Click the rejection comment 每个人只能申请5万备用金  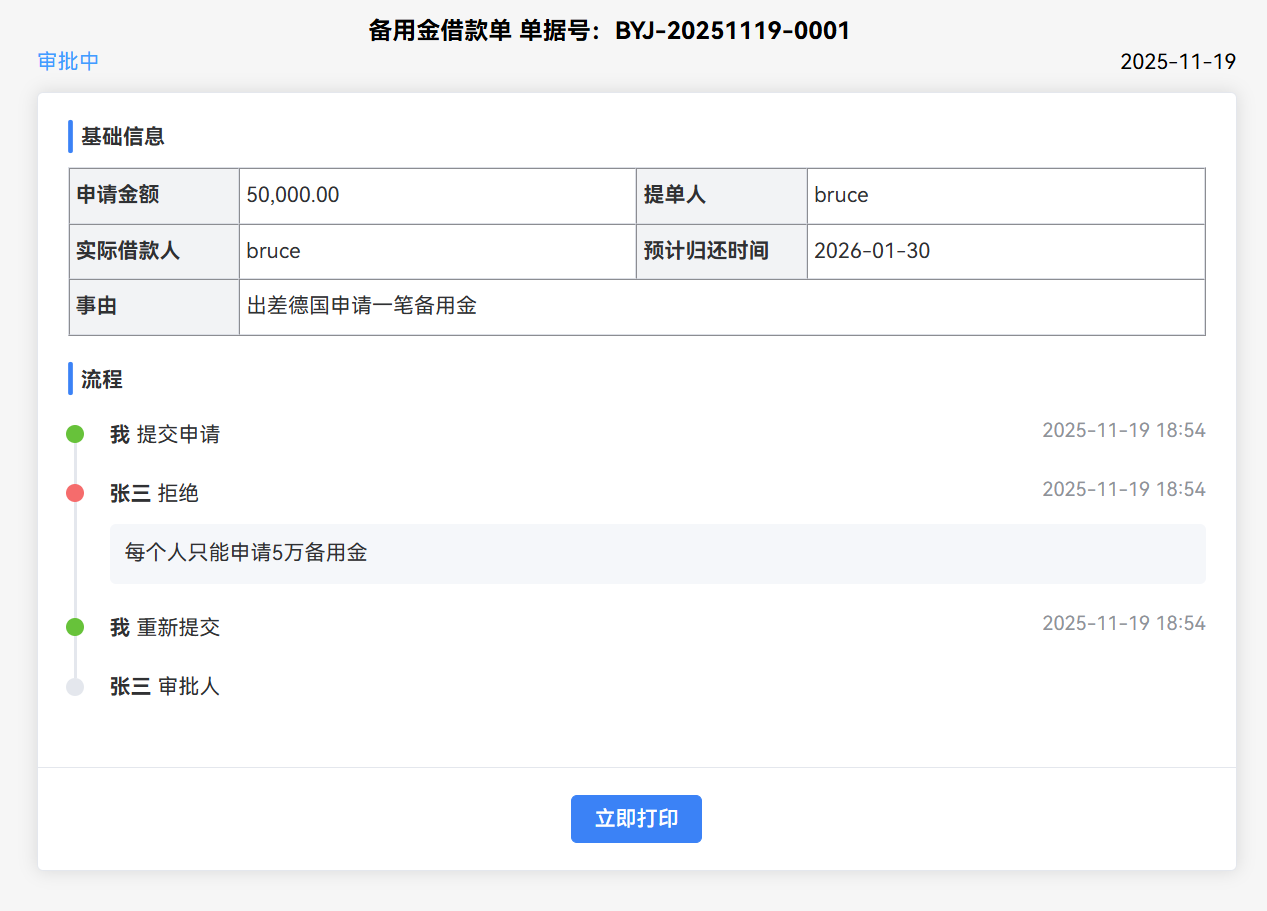click(246, 552)
